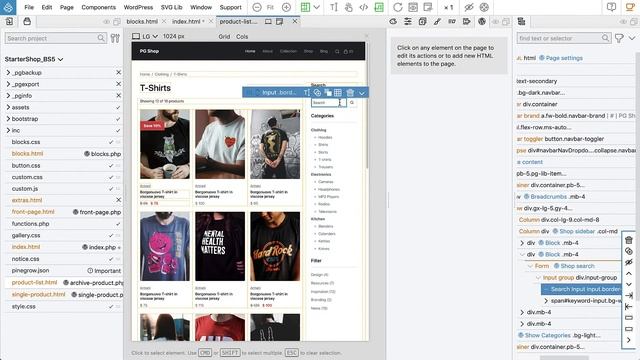Expand span#keyword-input tree node
The width and height of the screenshot is (640, 360).
pyautogui.click(x=546, y=301)
